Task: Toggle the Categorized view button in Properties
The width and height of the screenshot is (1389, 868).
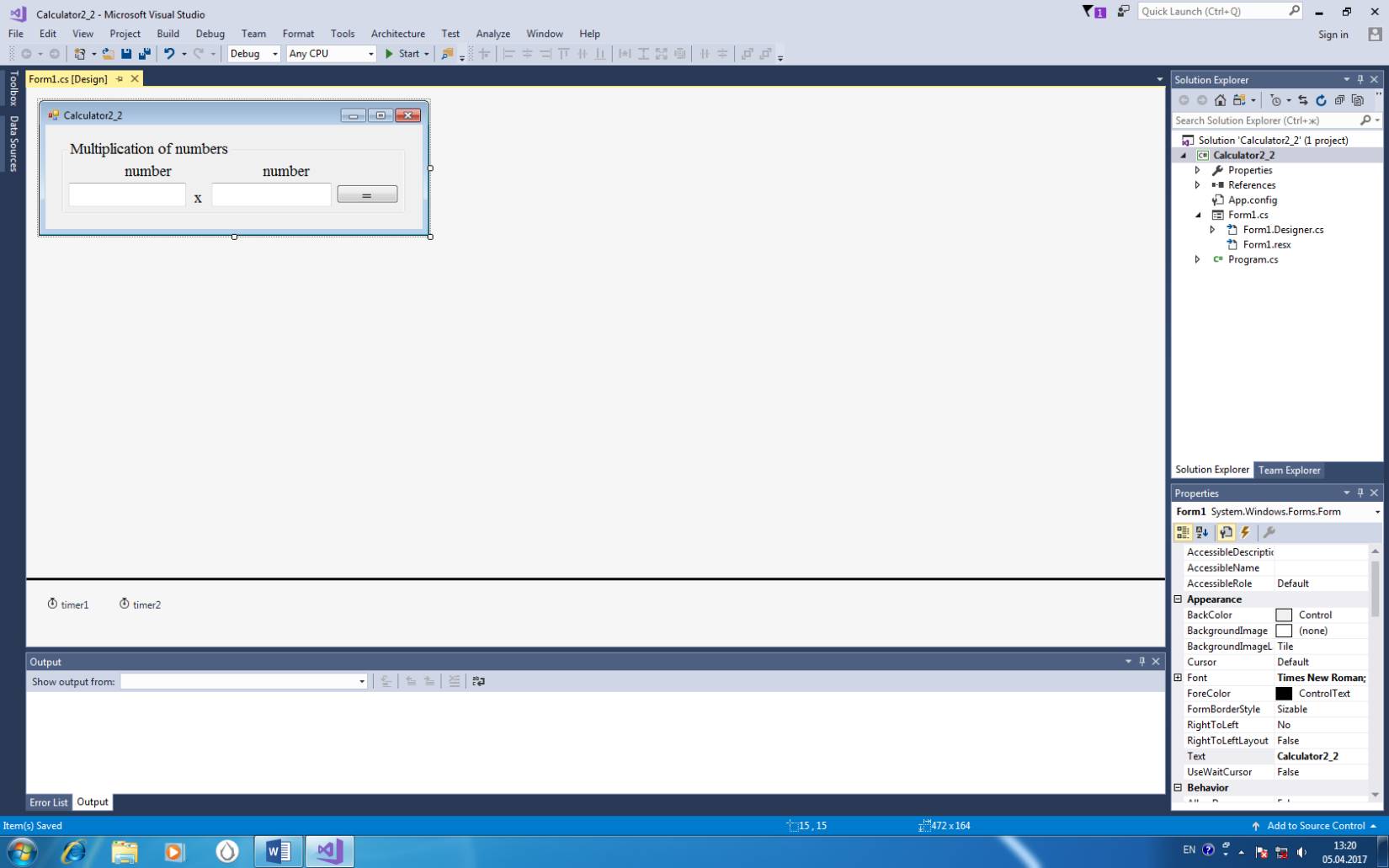Action: [1183, 532]
